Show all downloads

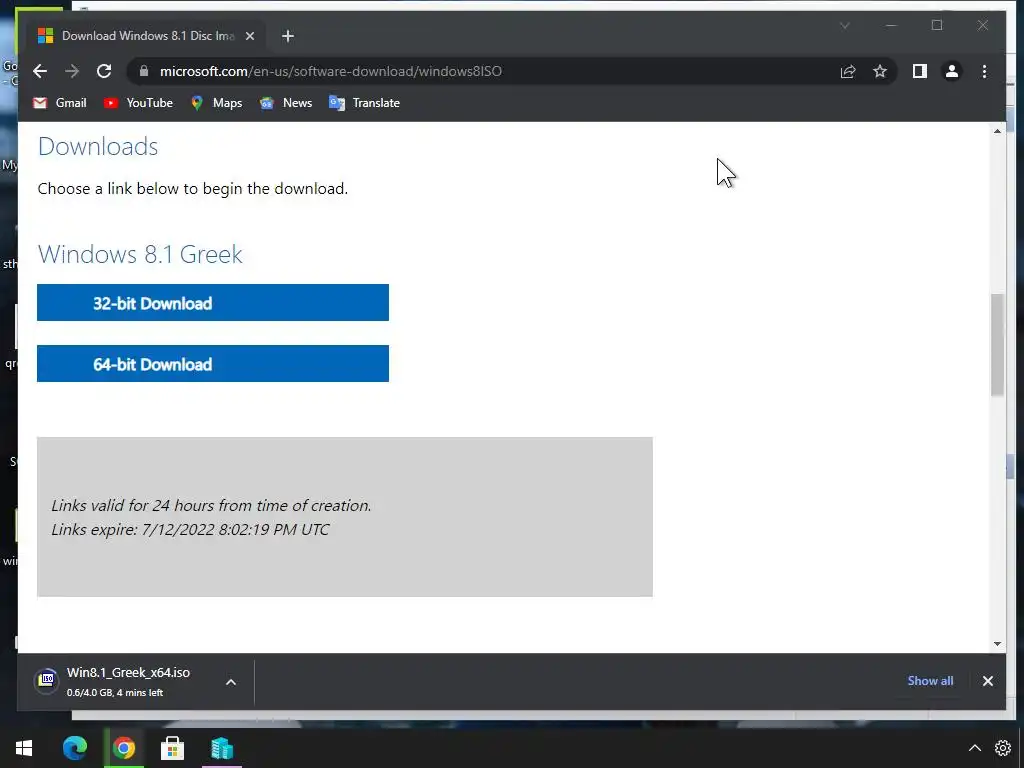coord(930,680)
